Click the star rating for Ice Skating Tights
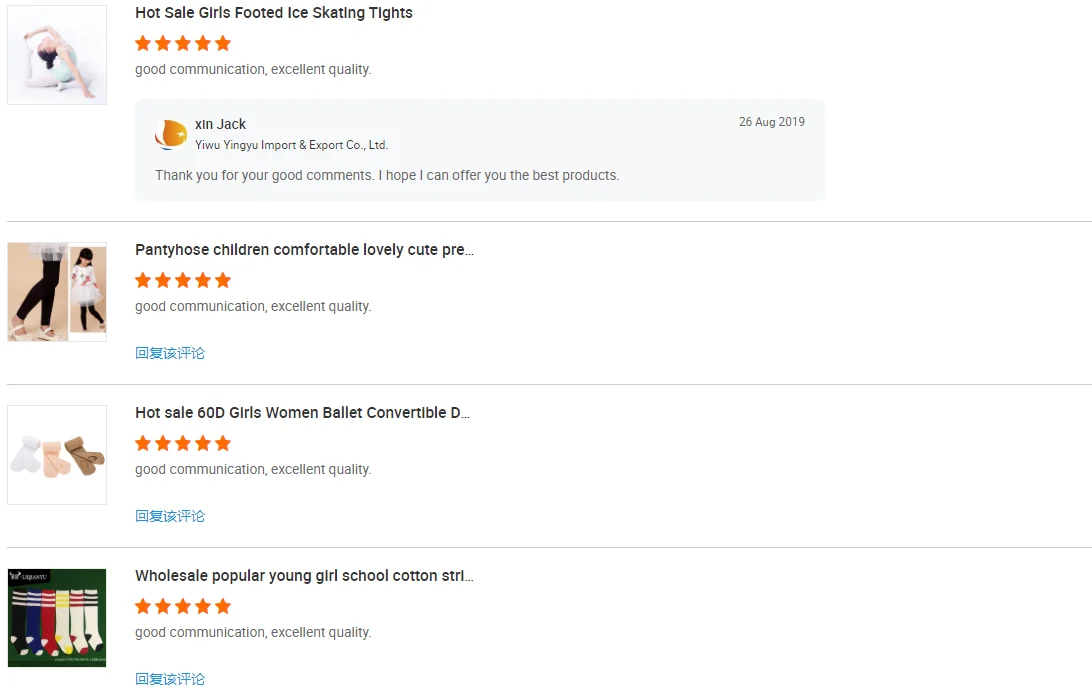 (183, 43)
